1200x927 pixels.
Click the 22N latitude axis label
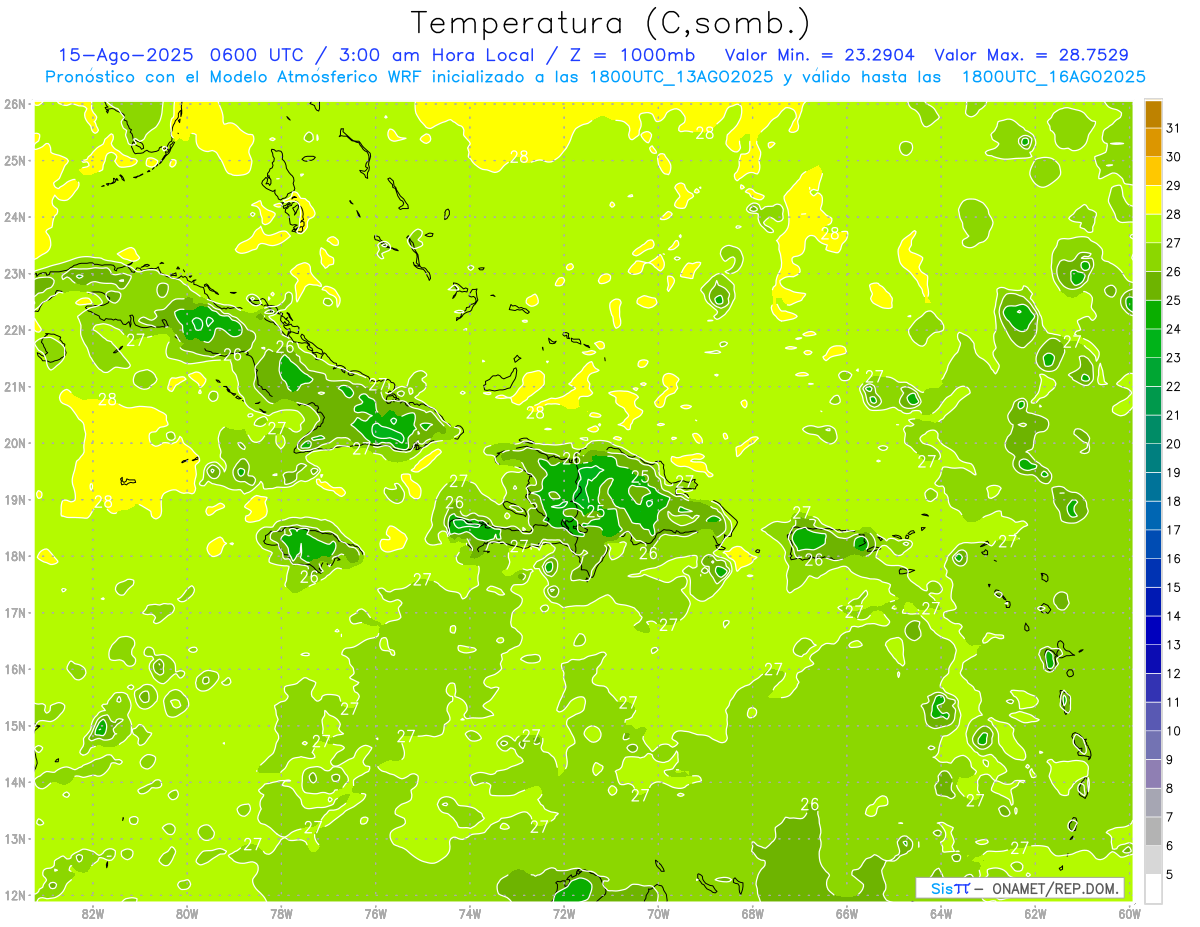tap(14, 330)
